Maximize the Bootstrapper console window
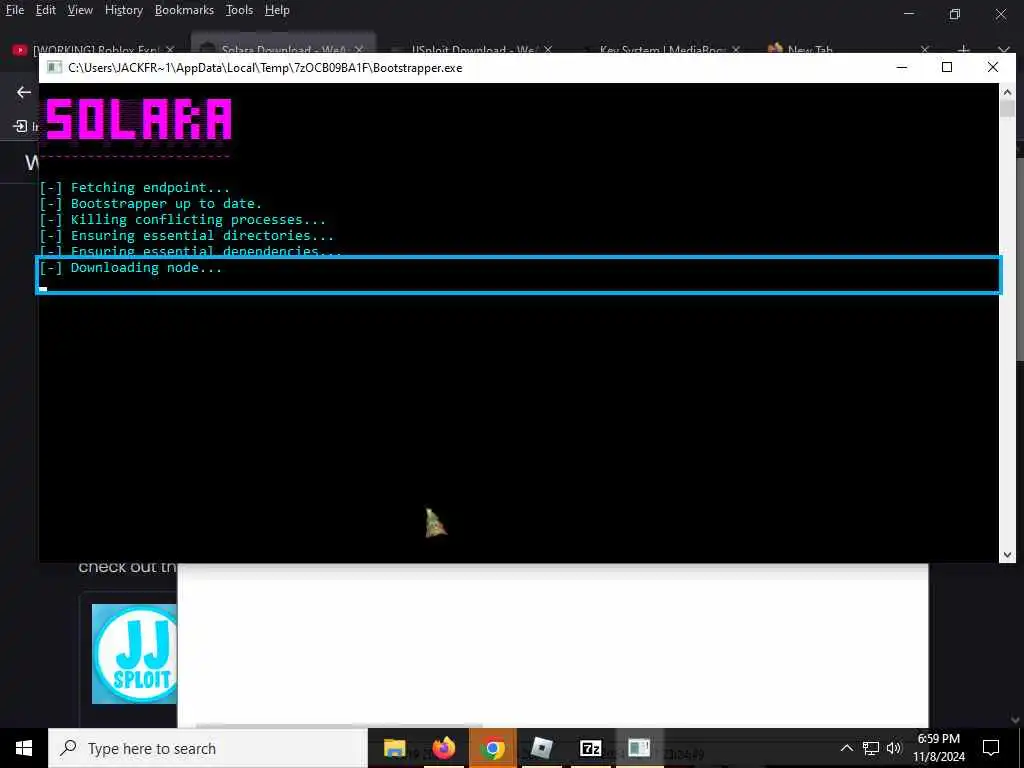This screenshot has width=1024, height=768. tap(947, 67)
